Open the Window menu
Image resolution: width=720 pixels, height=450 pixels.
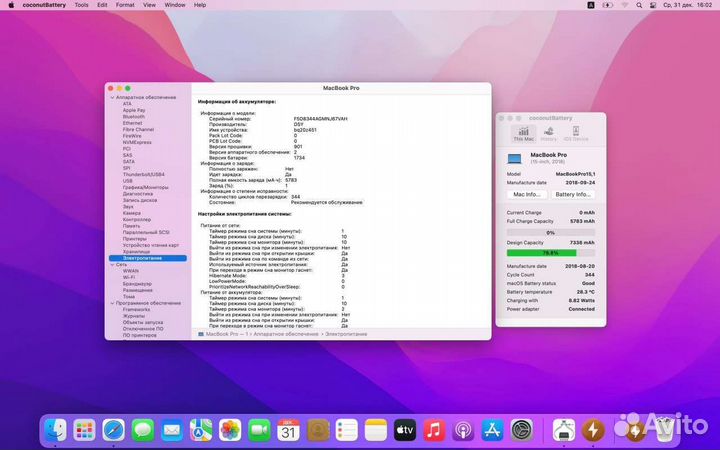(x=175, y=5)
